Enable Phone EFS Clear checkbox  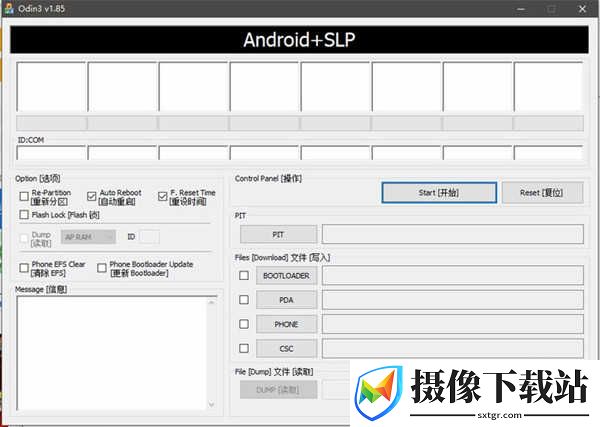point(24,268)
